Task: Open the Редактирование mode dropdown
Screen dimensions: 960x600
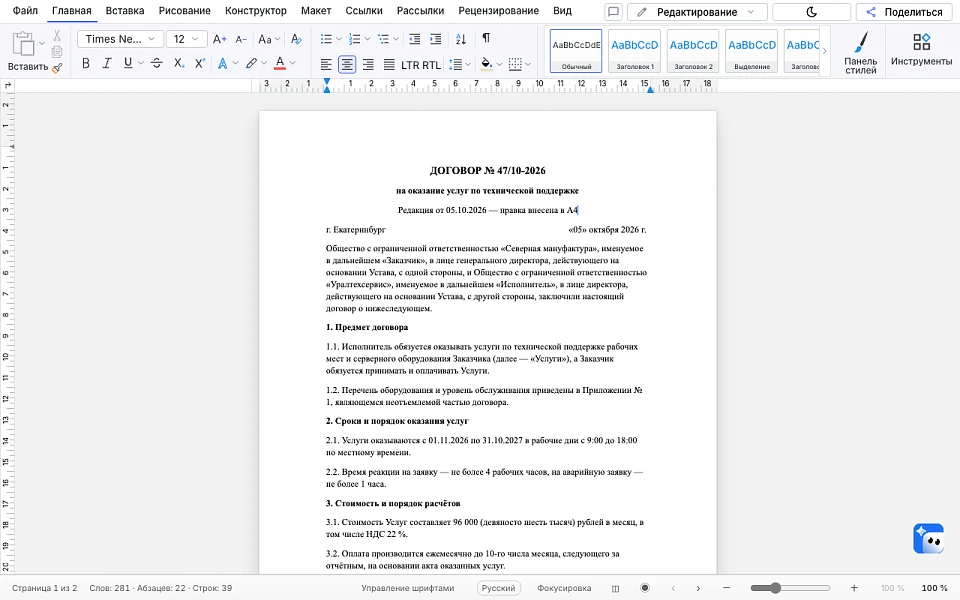Action: click(697, 12)
